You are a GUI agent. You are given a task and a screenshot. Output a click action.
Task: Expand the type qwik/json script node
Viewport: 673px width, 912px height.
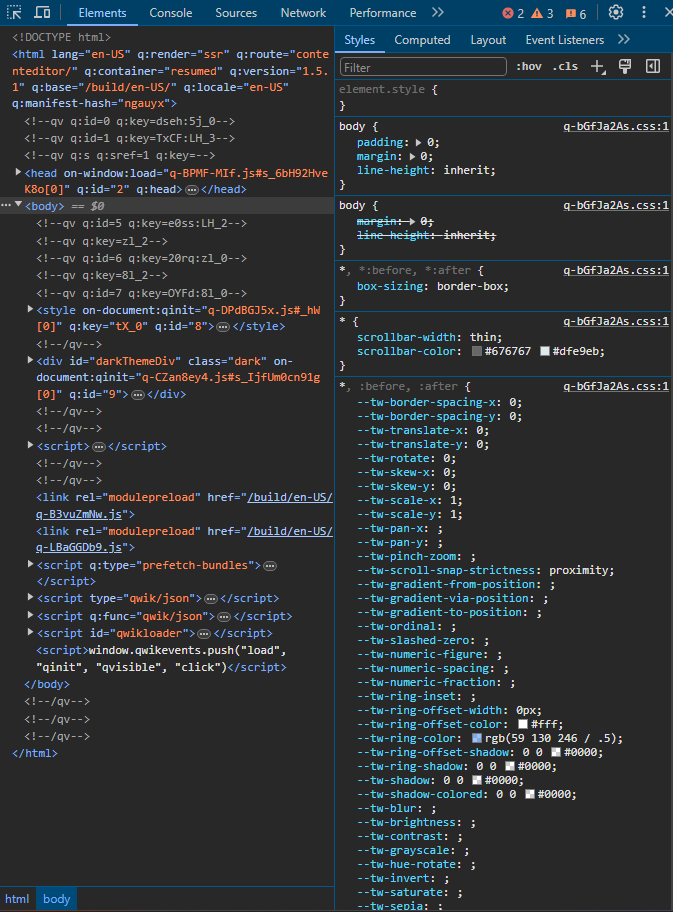(30, 597)
